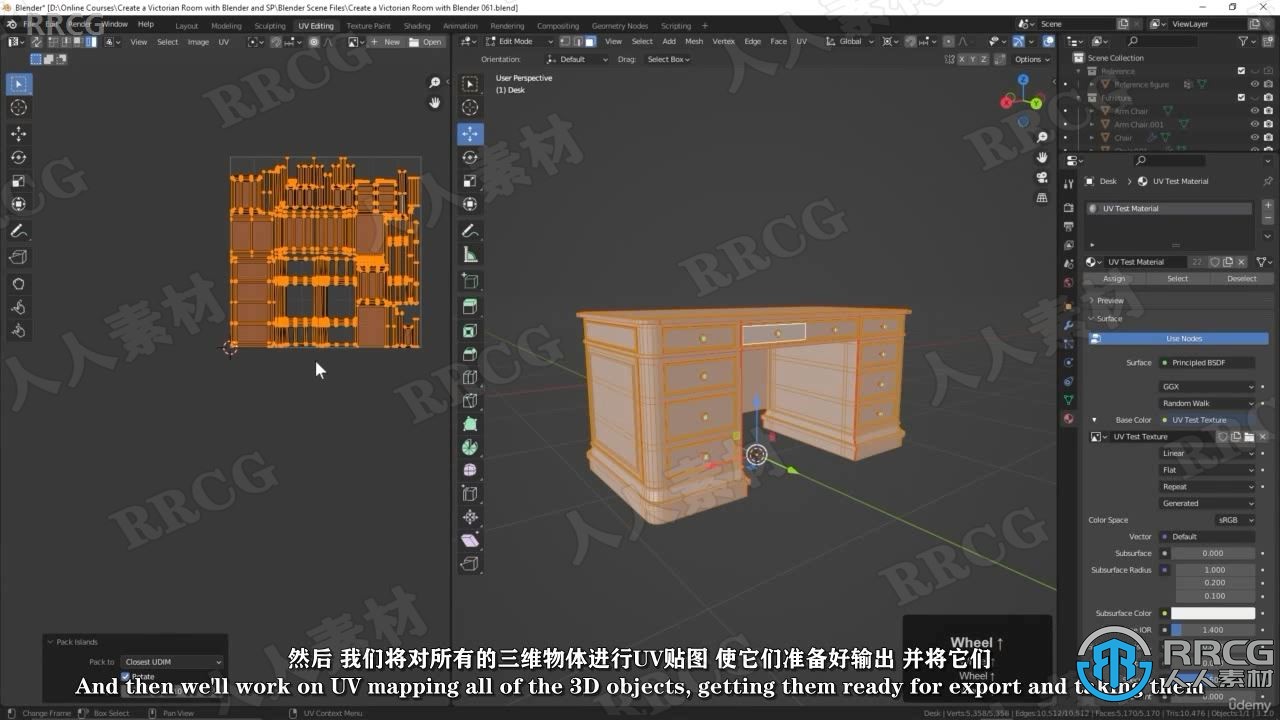The height and width of the screenshot is (720, 1280).
Task: Switch to Layout workspace tab
Action: pyautogui.click(x=187, y=25)
